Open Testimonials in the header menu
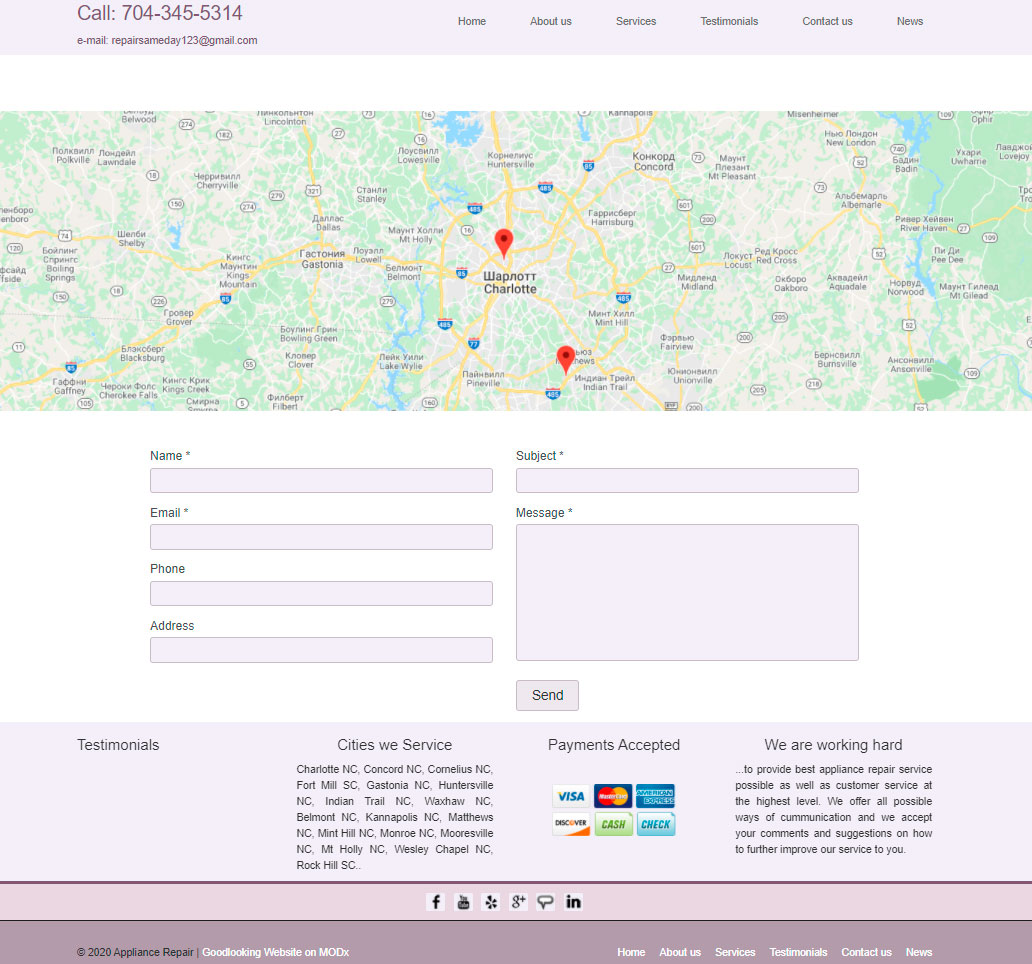This screenshot has width=1032, height=964. pyautogui.click(x=729, y=21)
